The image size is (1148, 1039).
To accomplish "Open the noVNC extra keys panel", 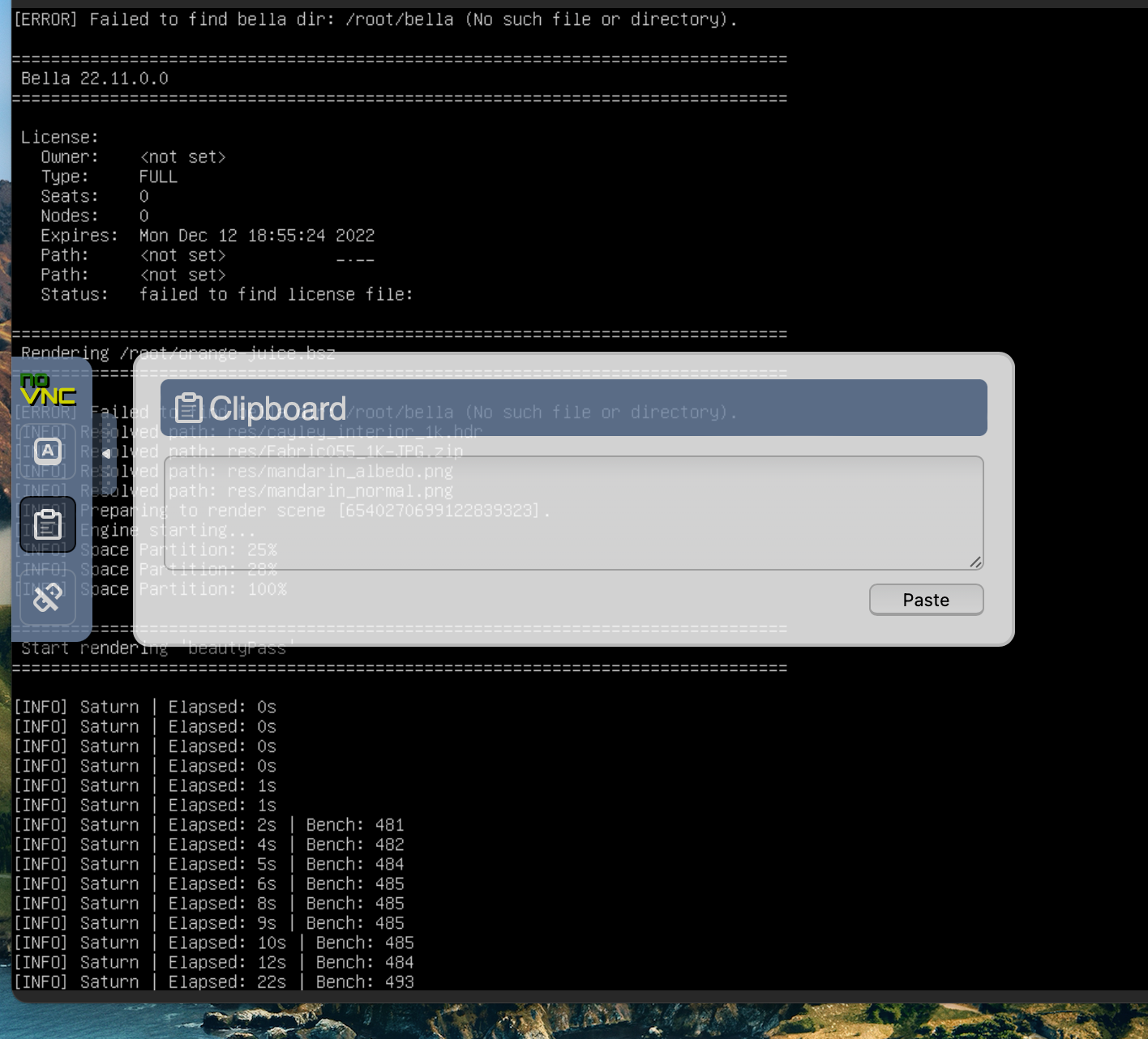I will pyautogui.click(x=48, y=451).
